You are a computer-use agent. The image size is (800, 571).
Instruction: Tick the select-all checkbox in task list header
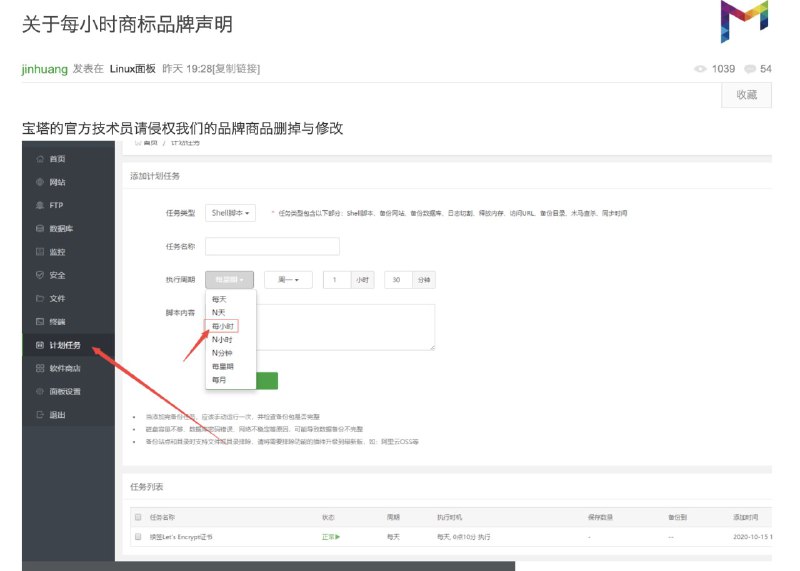coord(138,518)
